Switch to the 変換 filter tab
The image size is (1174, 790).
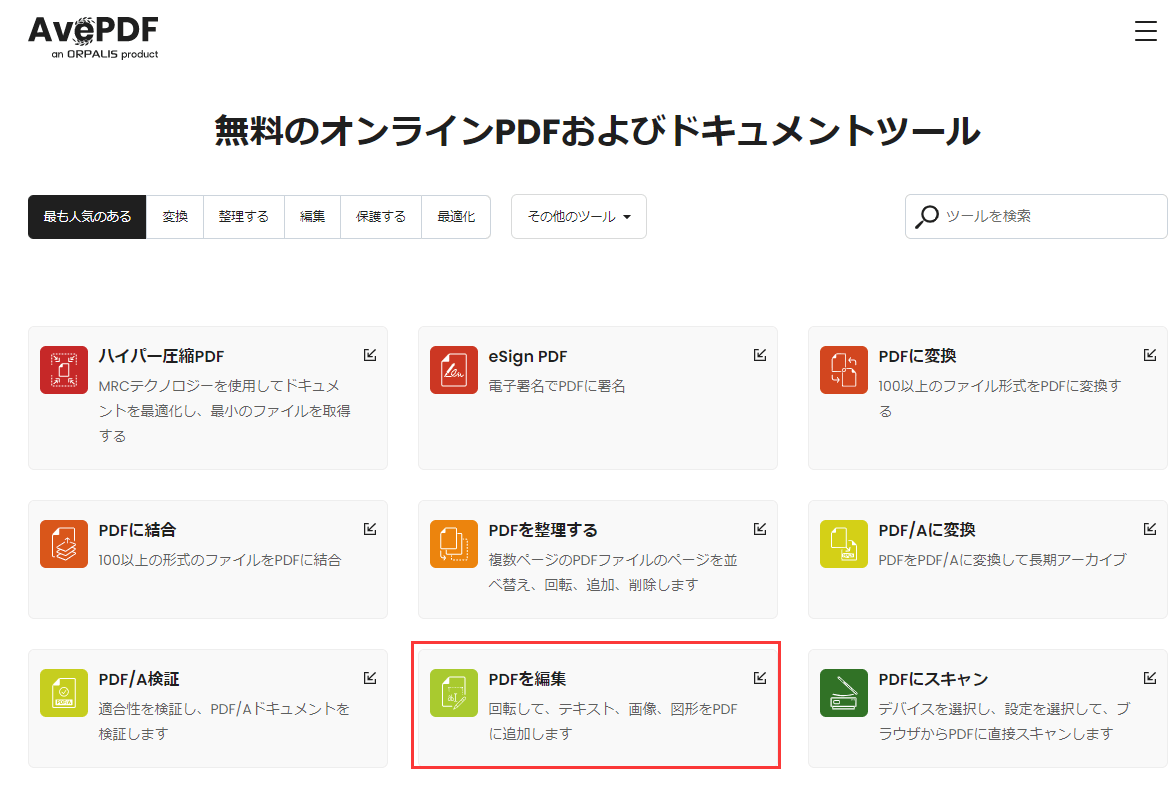pyautogui.click(x=175, y=216)
